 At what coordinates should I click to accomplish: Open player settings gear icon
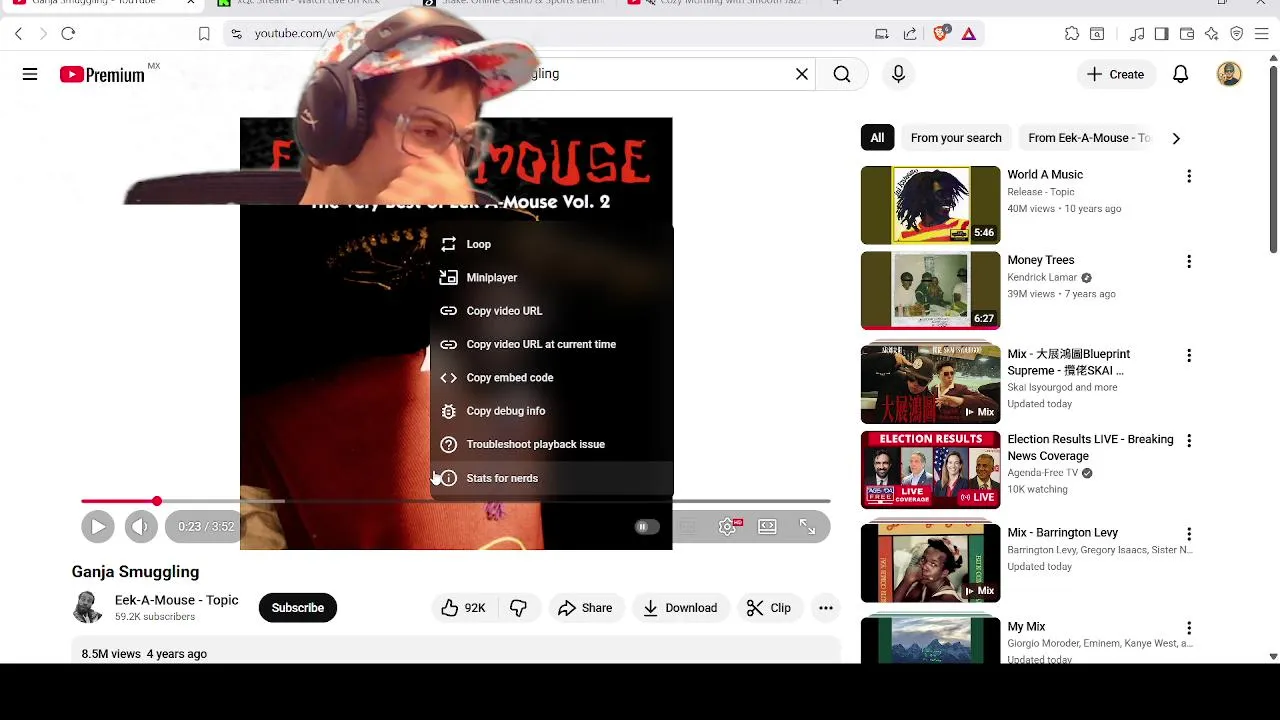[728, 527]
